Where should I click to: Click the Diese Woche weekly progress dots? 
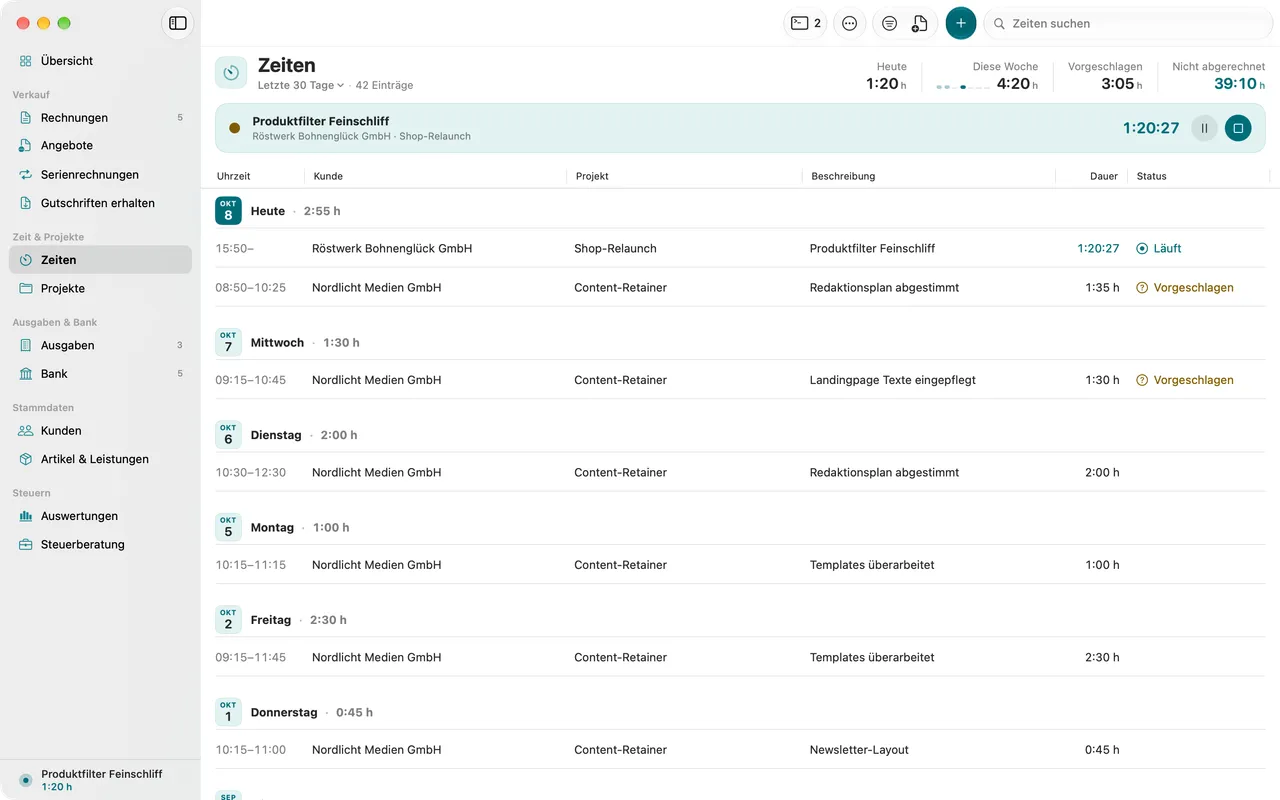[x=963, y=87]
